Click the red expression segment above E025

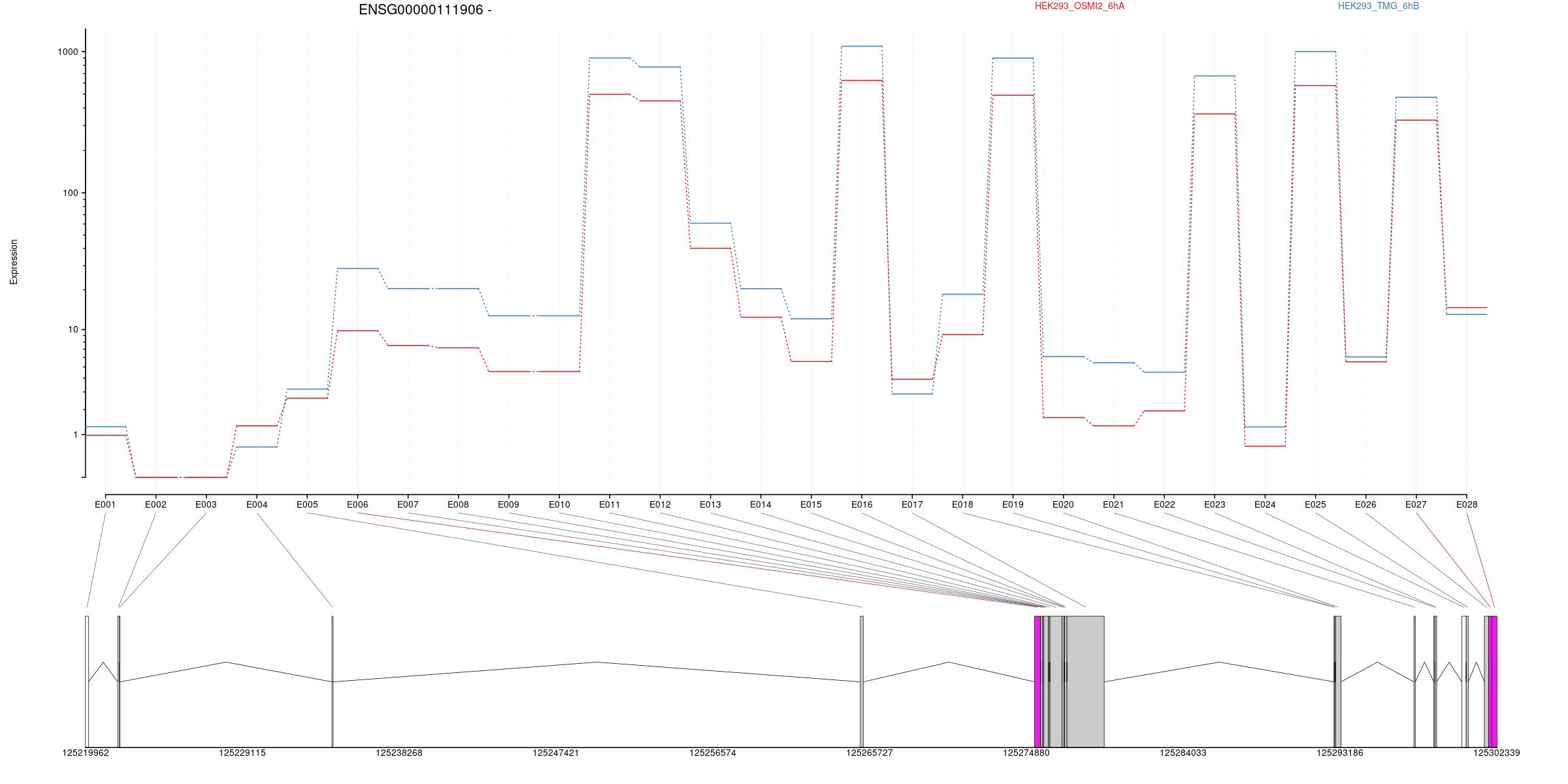click(x=1315, y=86)
